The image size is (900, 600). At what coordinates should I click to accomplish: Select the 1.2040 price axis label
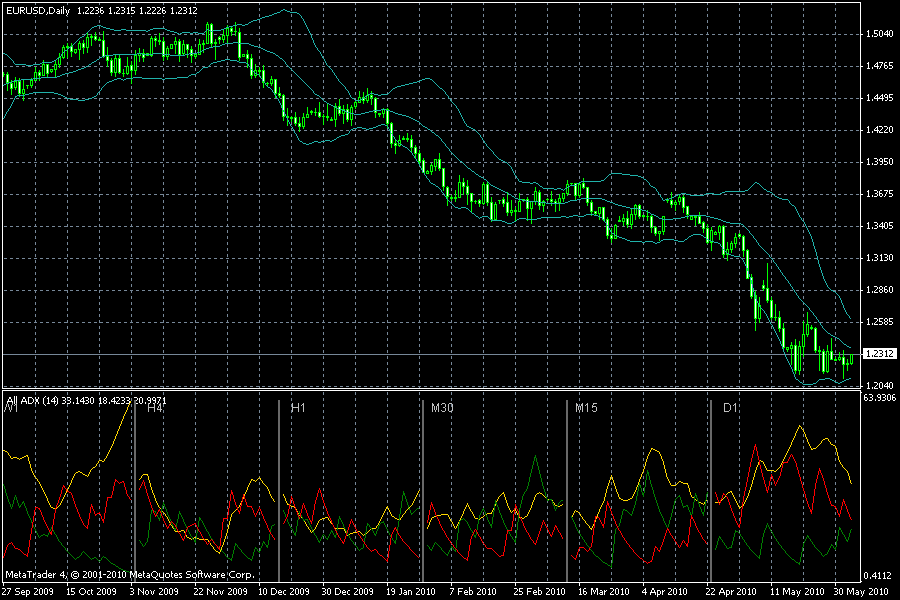pos(880,385)
